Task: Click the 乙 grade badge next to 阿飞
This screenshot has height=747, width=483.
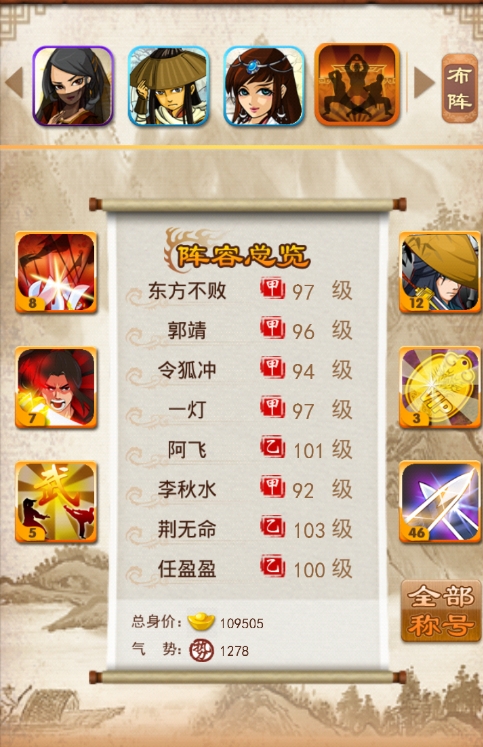Action: point(272,448)
